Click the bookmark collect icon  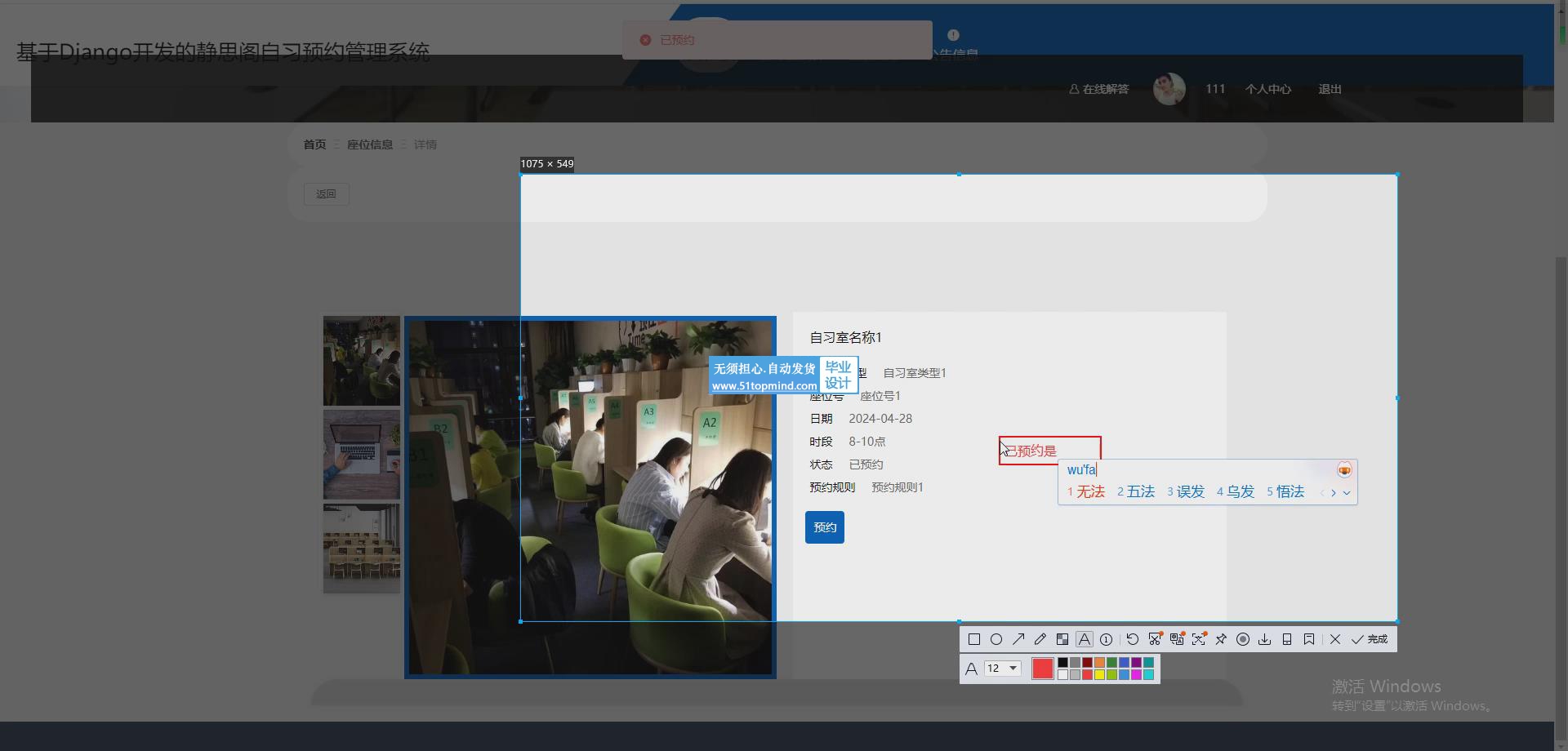click(1309, 639)
